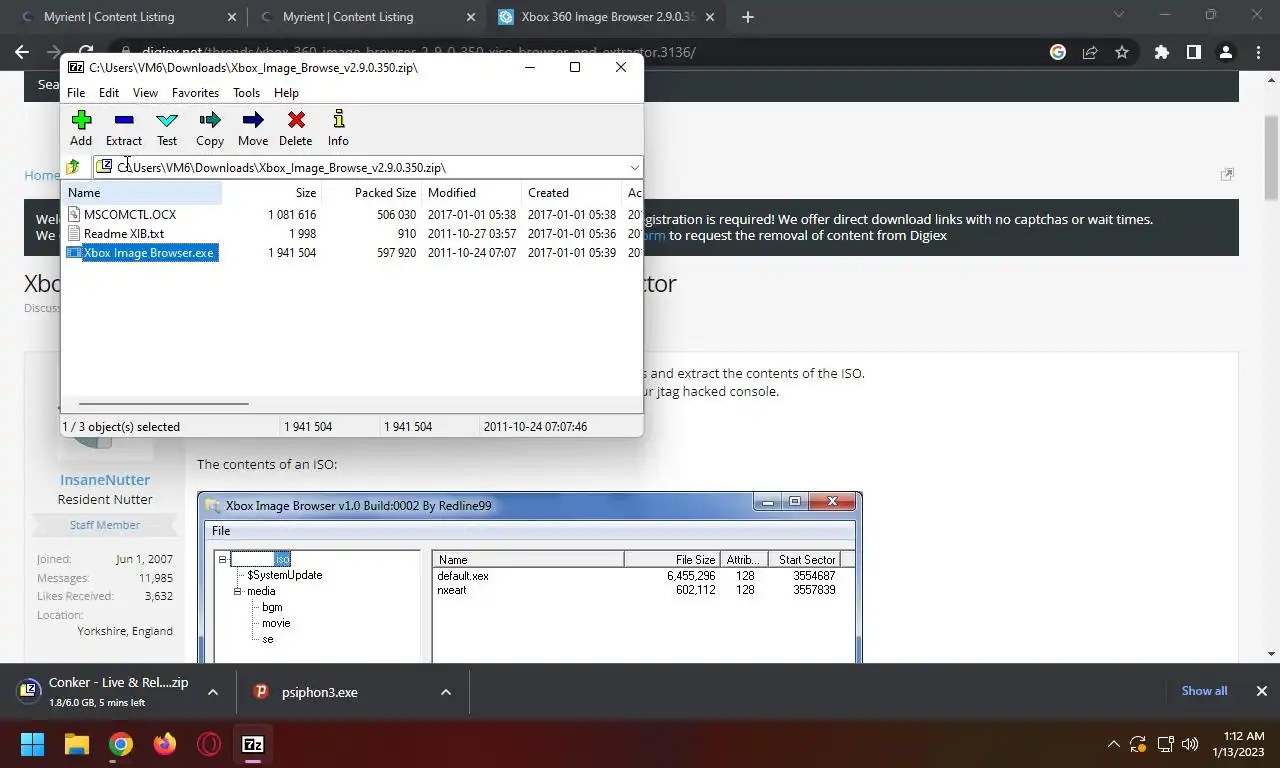Bookmark this page with the star icon
Viewport: 1280px width, 768px height.
coord(1122,52)
